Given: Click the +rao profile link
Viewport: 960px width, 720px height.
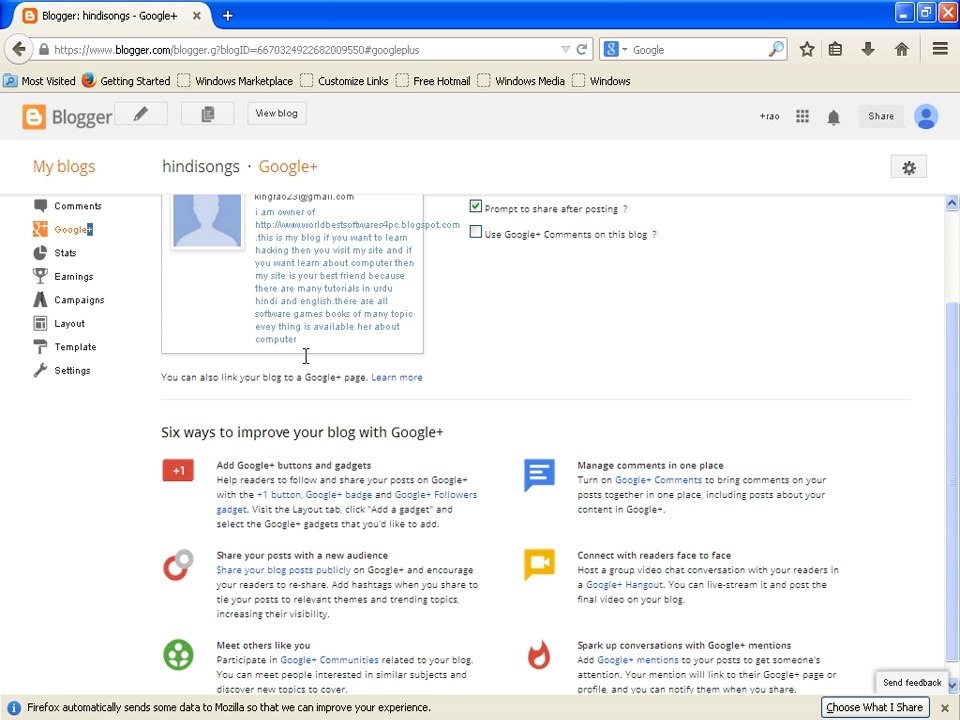Looking at the screenshot, I should [x=770, y=116].
